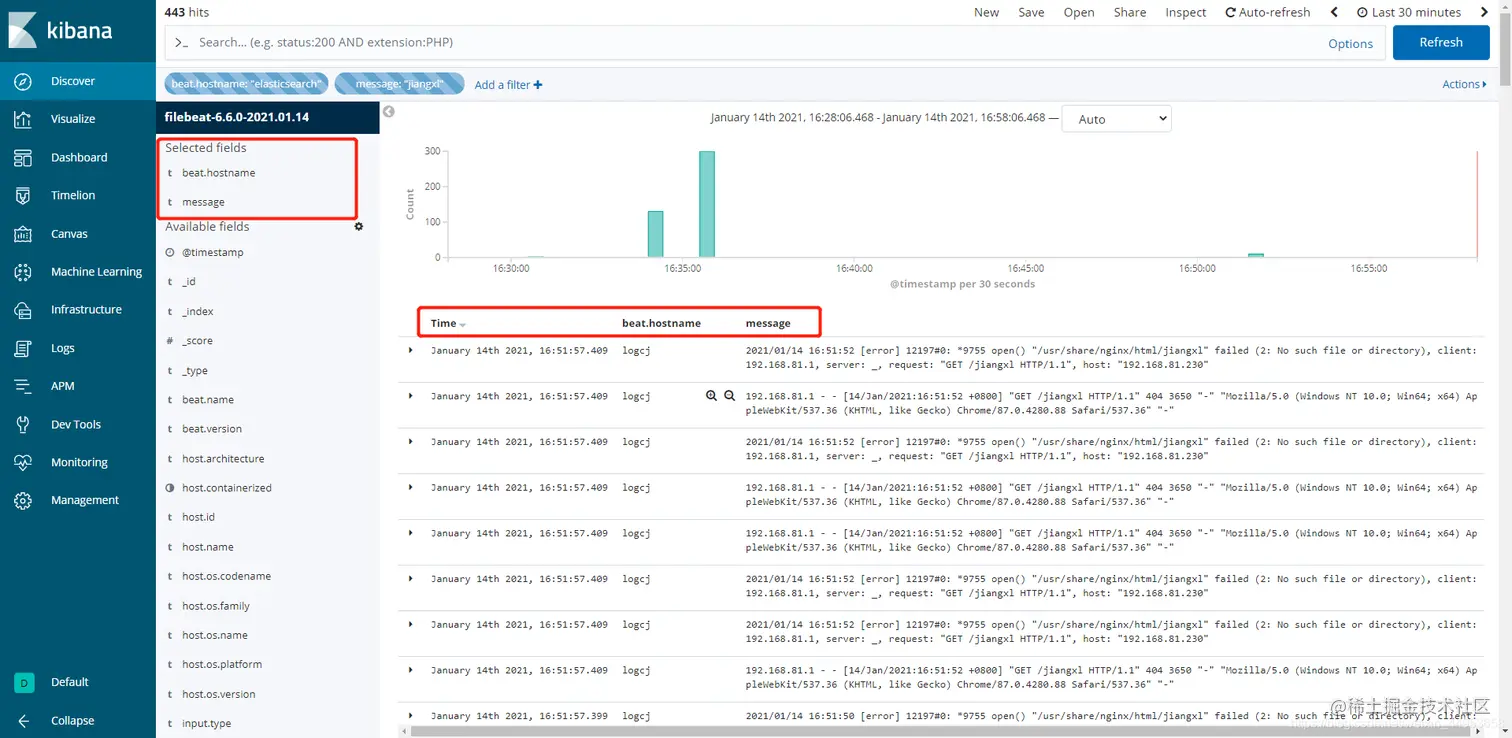
Task: Open the Monitoring heartbeat icon
Action: [23, 463]
